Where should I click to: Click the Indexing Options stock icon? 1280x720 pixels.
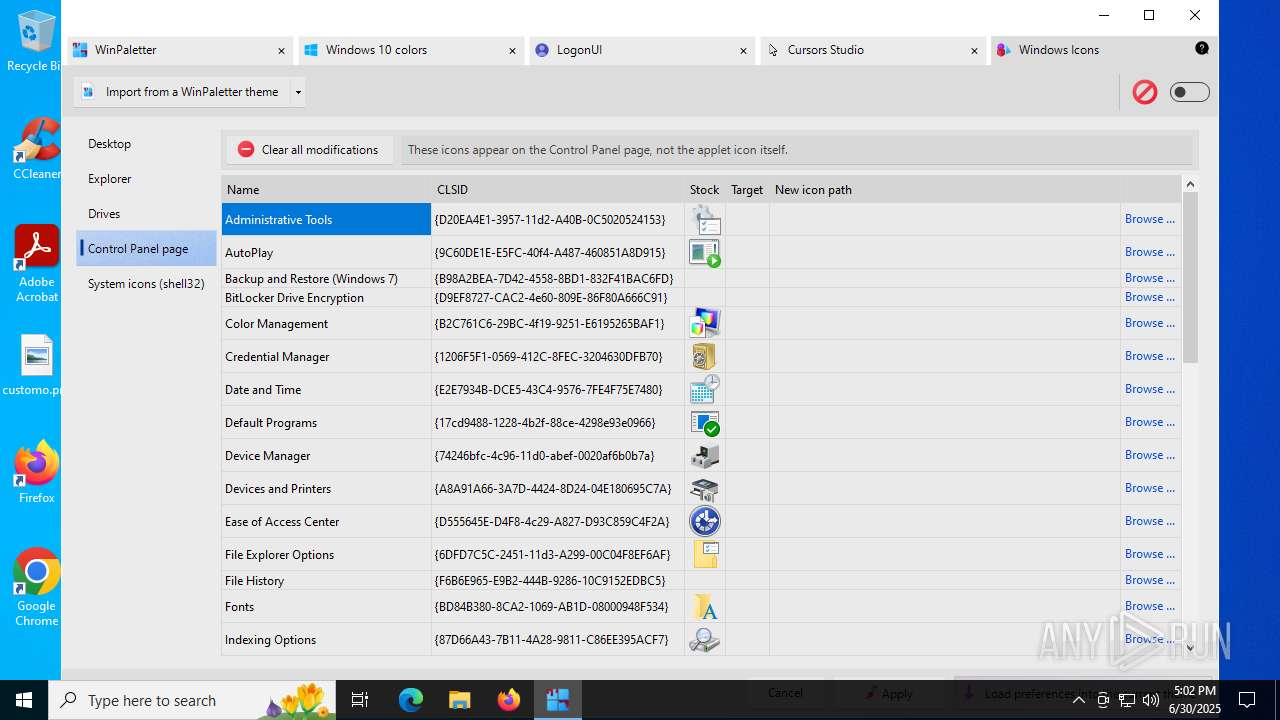coord(705,639)
